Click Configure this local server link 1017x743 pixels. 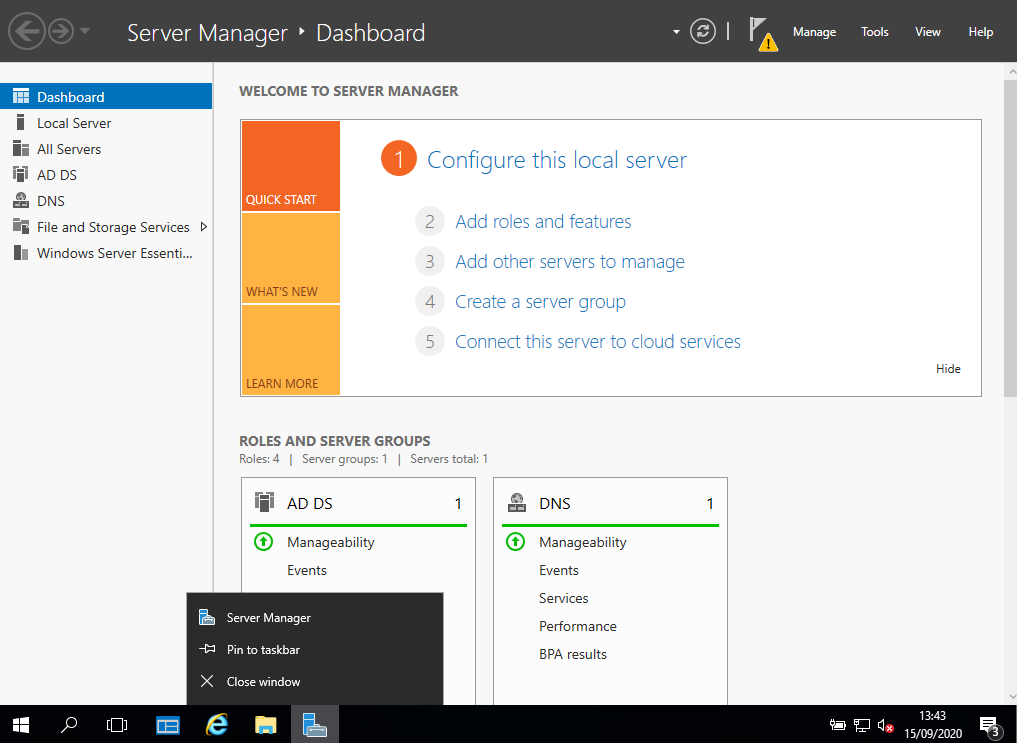tap(556, 160)
